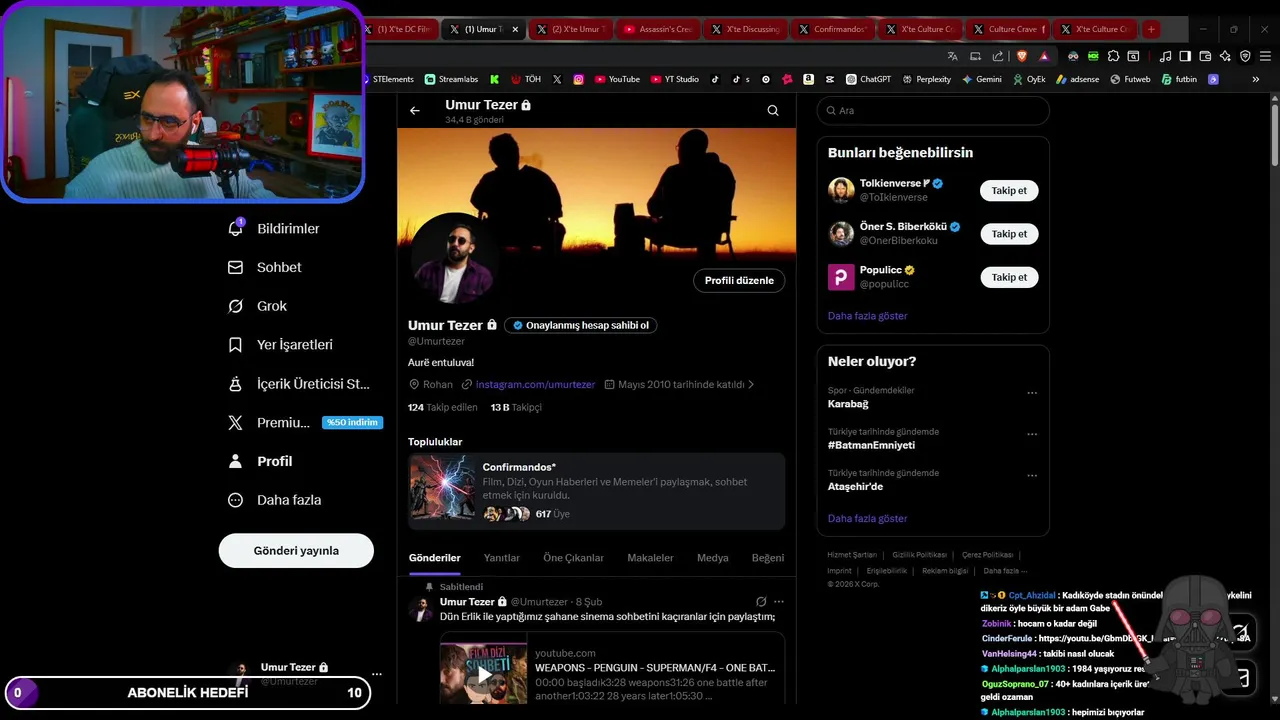1280x720 pixels.
Task: Open more options dots on pinned post
Action: (x=779, y=602)
